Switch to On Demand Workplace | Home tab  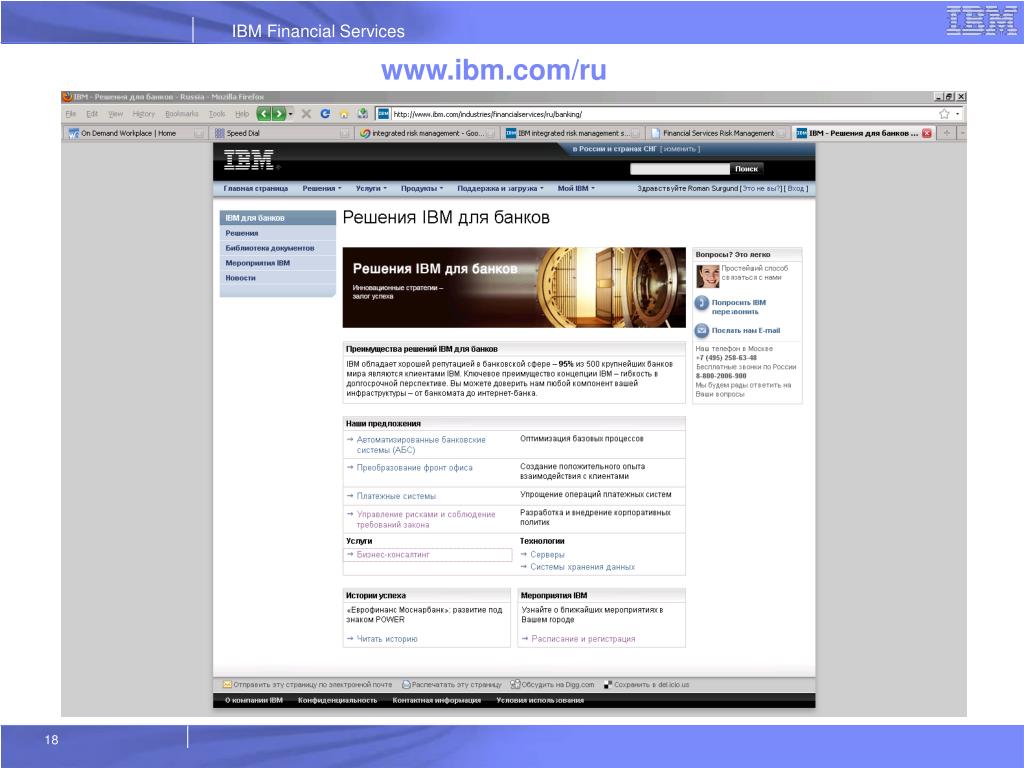[x=135, y=133]
